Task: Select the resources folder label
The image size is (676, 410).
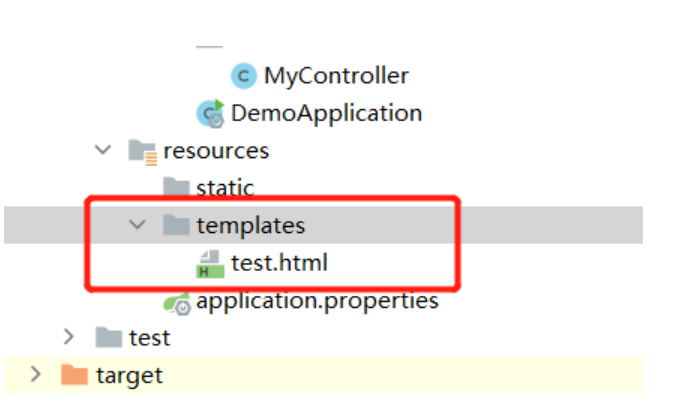Action: [x=217, y=150]
